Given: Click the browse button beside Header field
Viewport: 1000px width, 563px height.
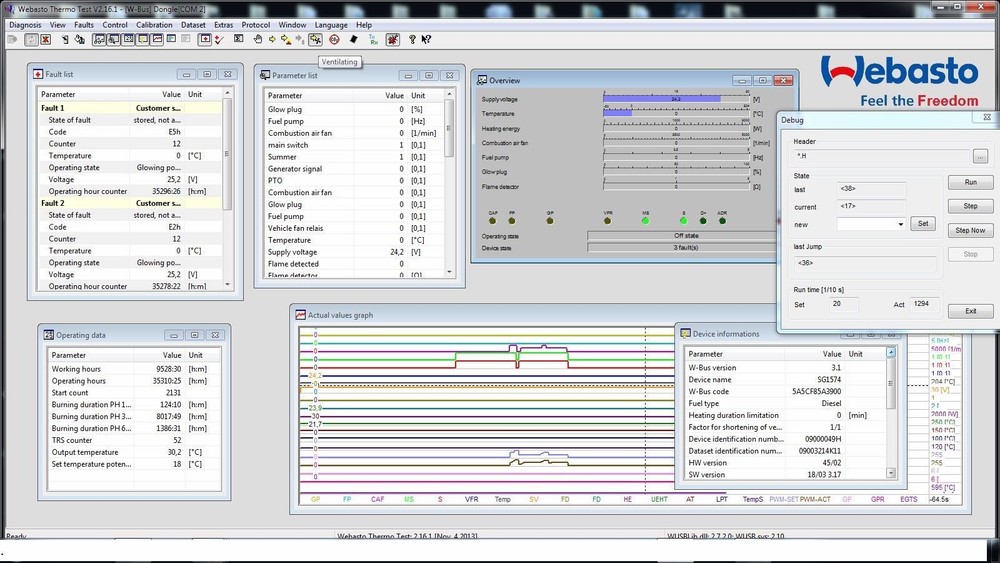Looking at the screenshot, I should point(980,156).
